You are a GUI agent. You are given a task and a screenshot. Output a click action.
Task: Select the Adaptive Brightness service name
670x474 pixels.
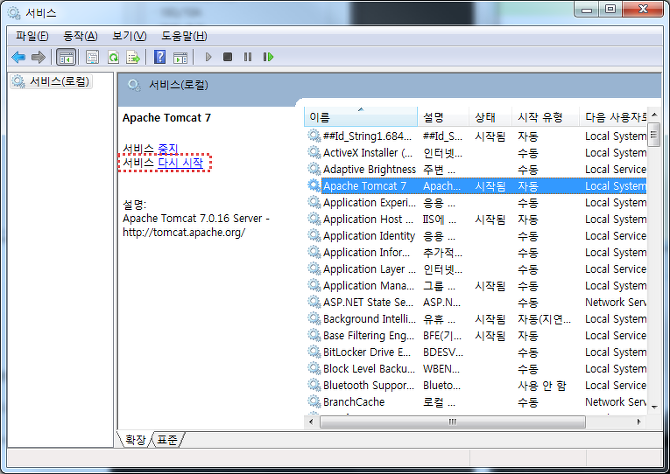pyautogui.click(x=369, y=169)
